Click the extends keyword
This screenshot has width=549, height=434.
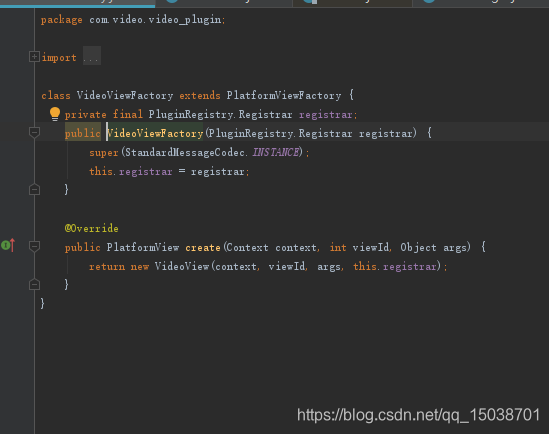pyautogui.click(x=200, y=95)
